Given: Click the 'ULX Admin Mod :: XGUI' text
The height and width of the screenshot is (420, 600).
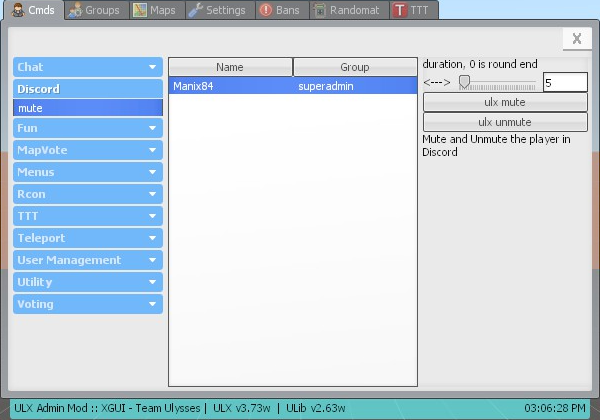Looking at the screenshot, I should 70,408.
